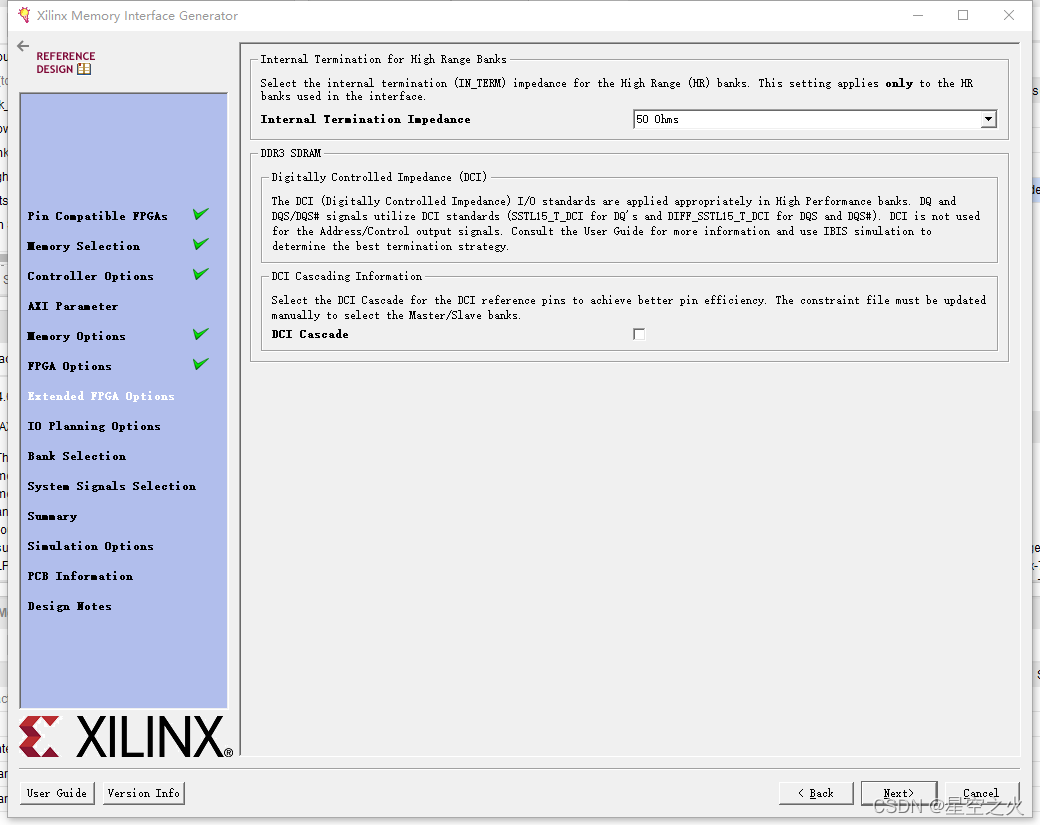Go to the Pin Compatible FPGAs step

pyautogui.click(x=98, y=216)
